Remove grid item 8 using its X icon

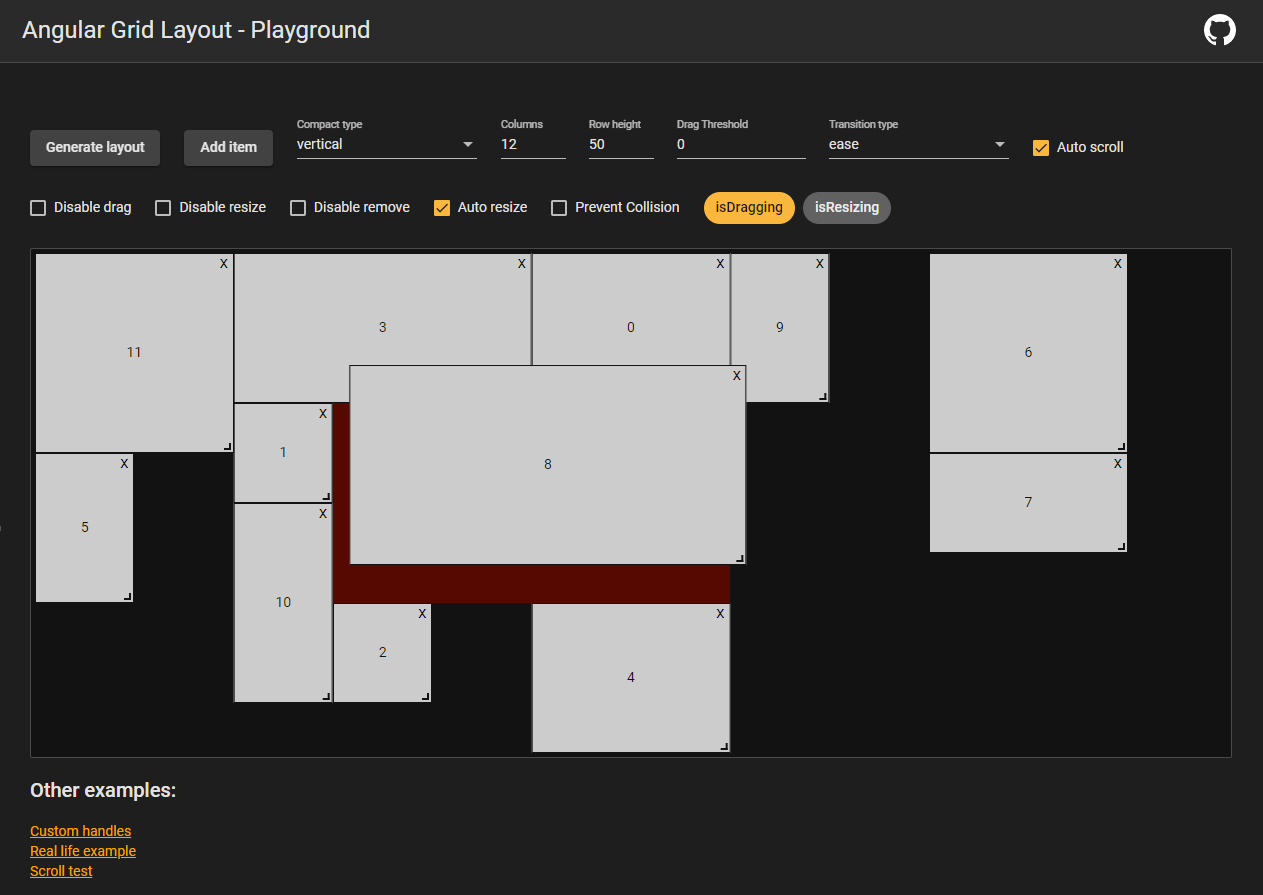[x=737, y=375]
